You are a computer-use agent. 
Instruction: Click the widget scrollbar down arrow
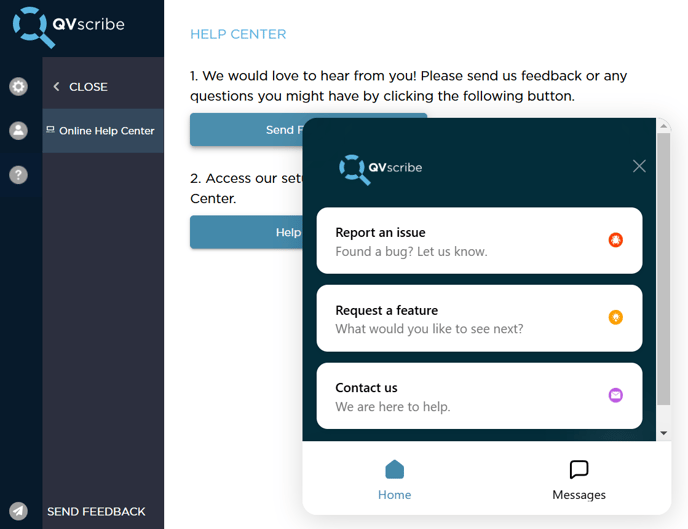pyautogui.click(x=663, y=433)
